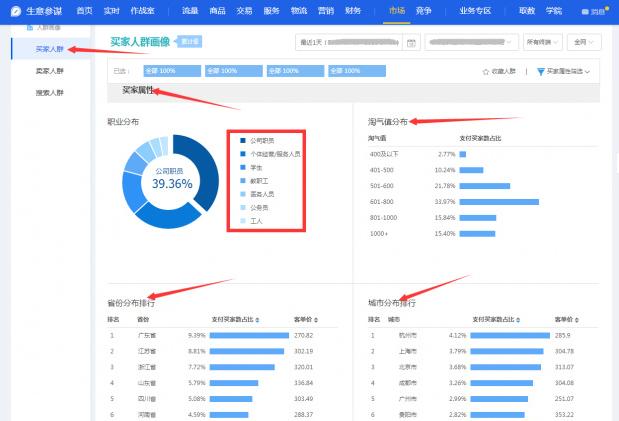Open the 消息 message icon in the header
This screenshot has height=421, width=619.
[x=585, y=12]
